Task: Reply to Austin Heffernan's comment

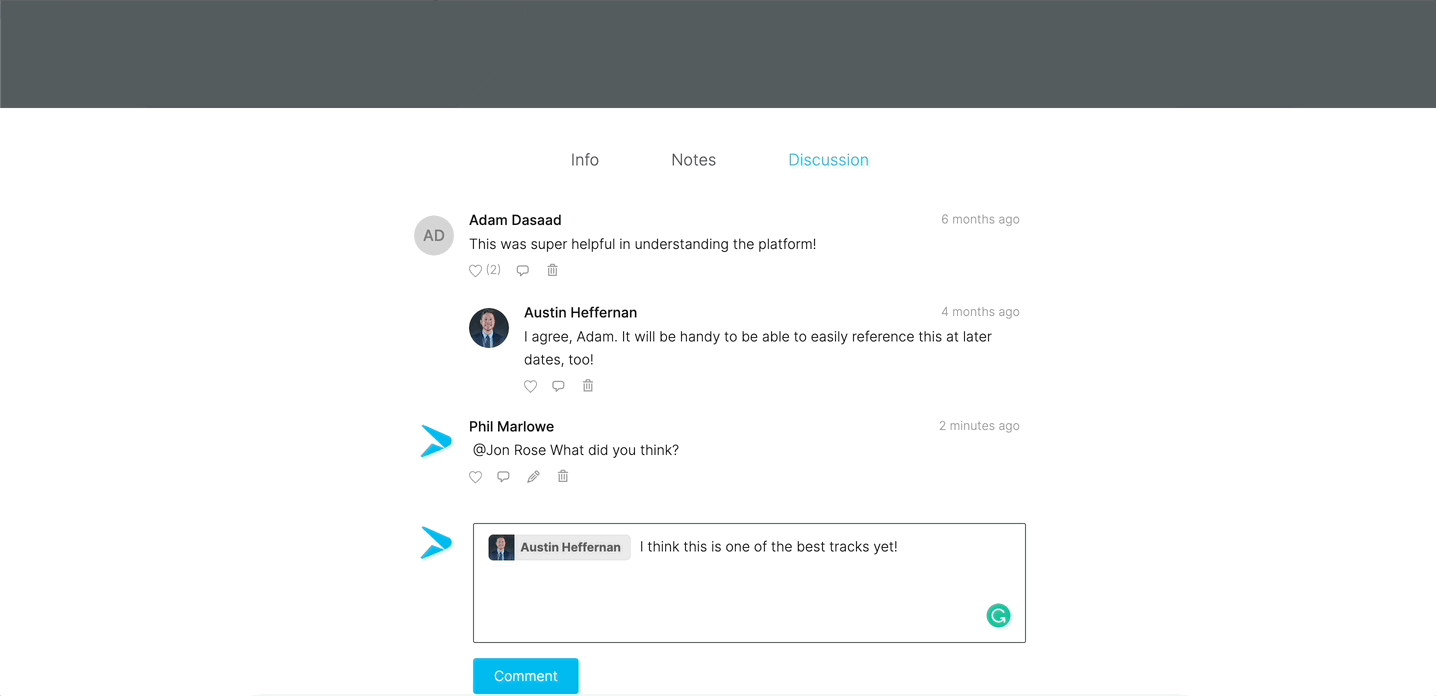Action: point(558,386)
